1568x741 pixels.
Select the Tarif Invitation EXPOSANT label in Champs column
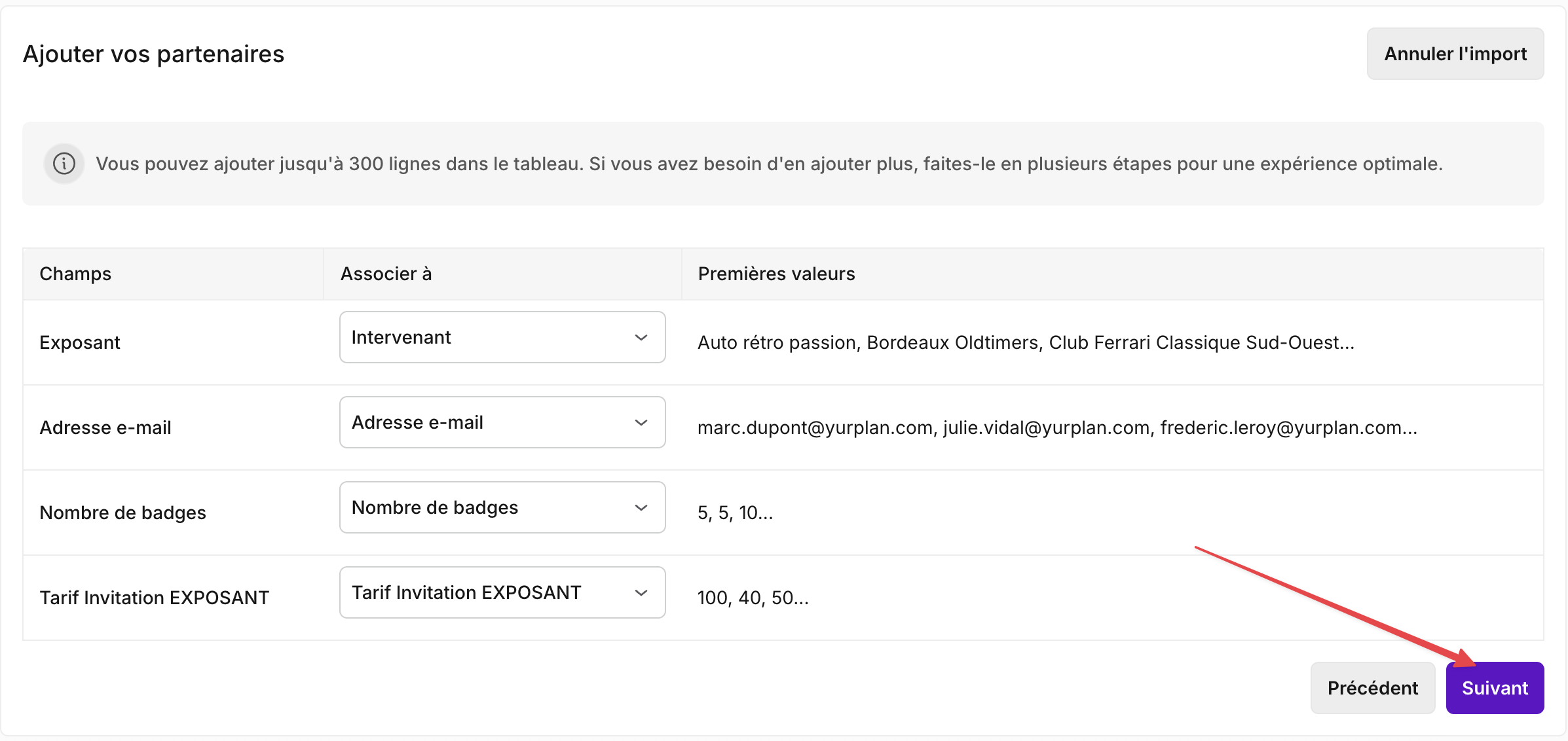[x=154, y=598]
